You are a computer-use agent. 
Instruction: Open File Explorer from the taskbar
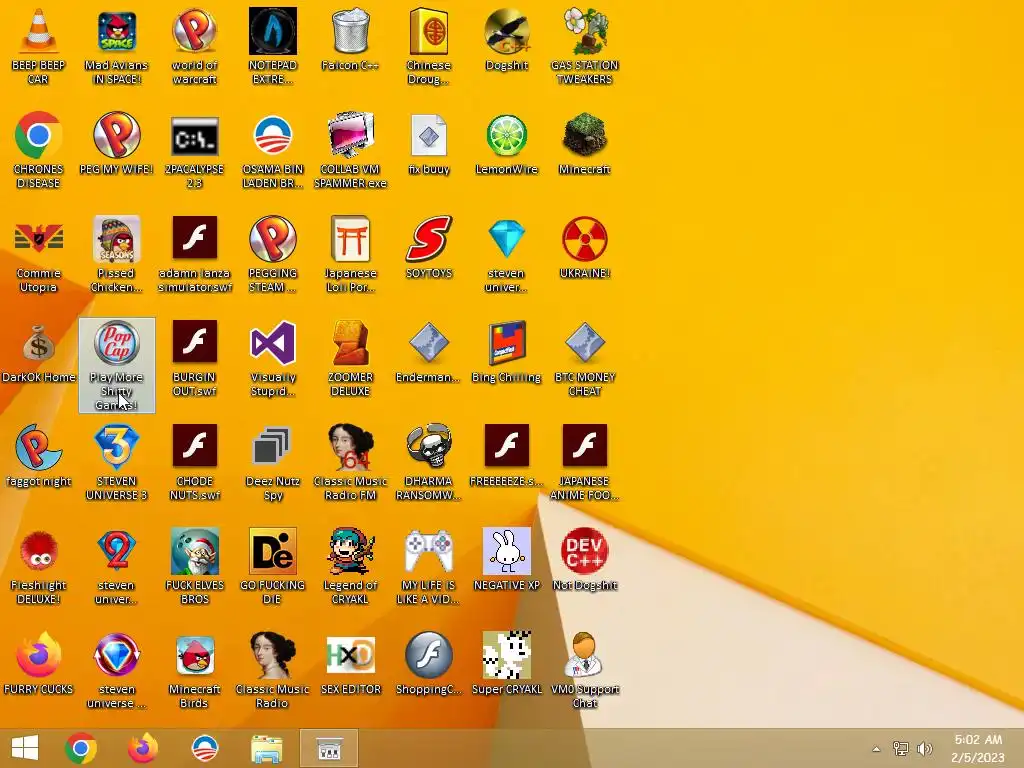click(x=266, y=748)
